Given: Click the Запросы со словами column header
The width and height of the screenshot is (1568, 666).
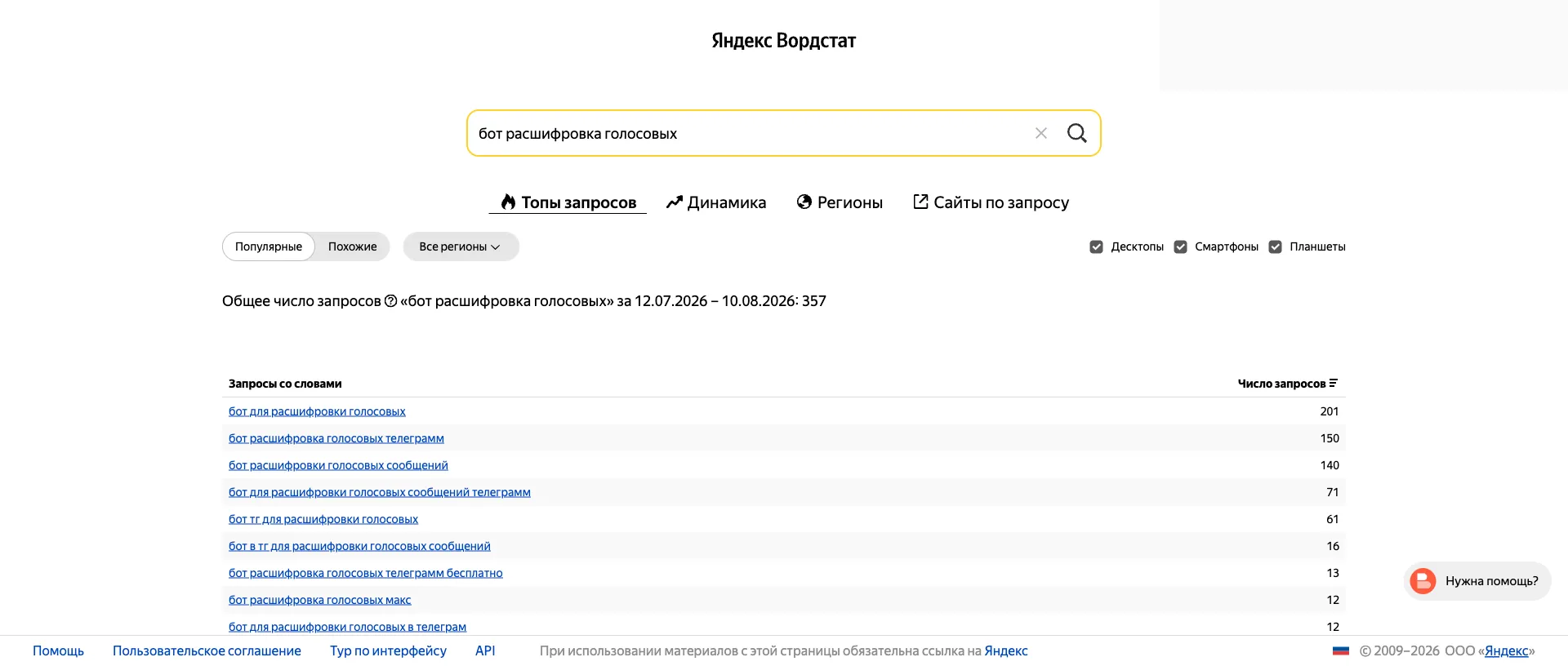Looking at the screenshot, I should [285, 384].
